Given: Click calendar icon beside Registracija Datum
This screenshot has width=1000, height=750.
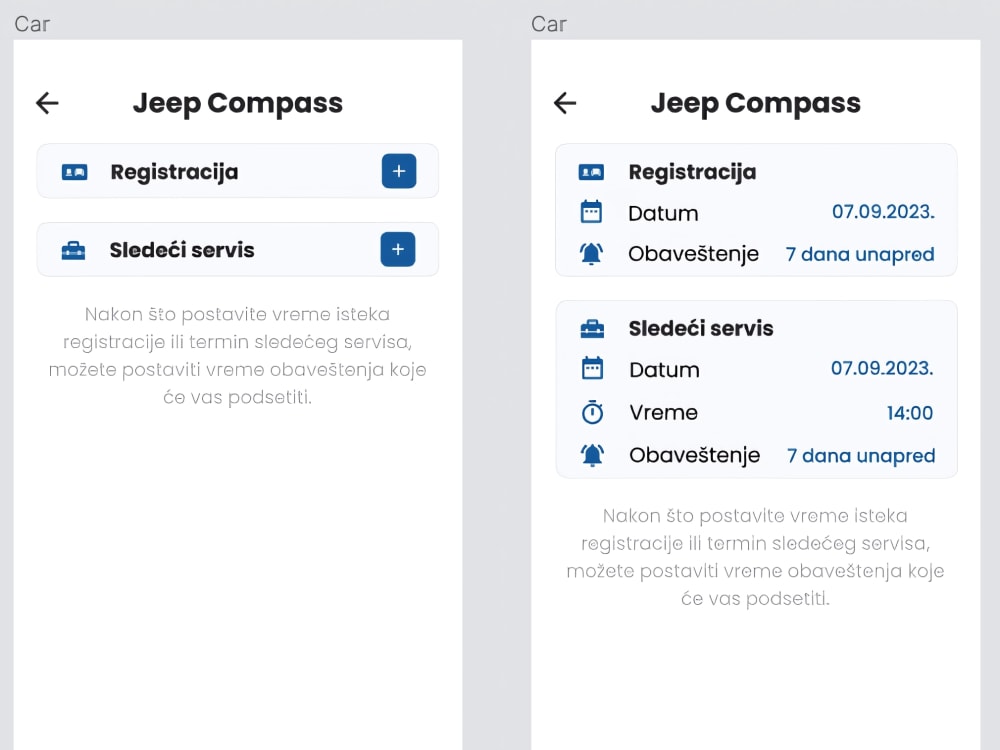Looking at the screenshot, I should pos(591,212).
